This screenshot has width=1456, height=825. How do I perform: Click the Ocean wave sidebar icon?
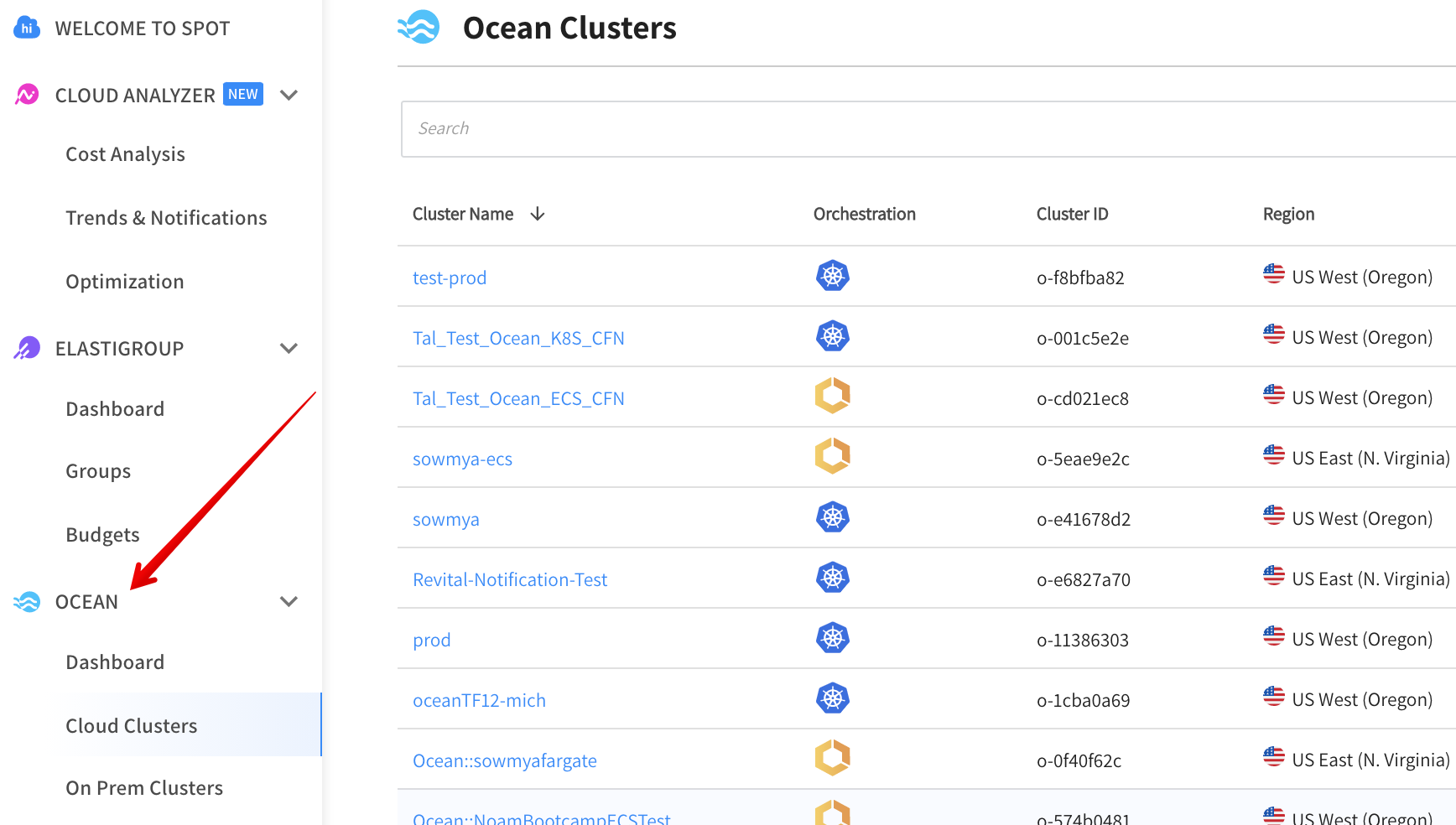pyautogui.click(x=27, y=602)
